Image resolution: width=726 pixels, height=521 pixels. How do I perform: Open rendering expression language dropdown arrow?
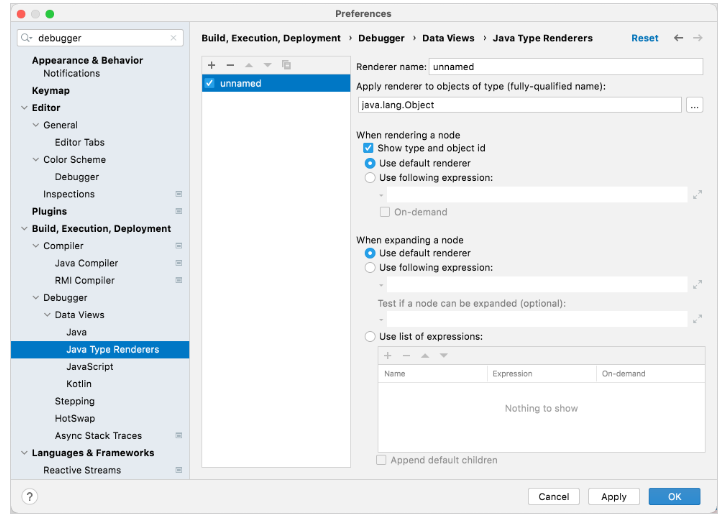381,195
